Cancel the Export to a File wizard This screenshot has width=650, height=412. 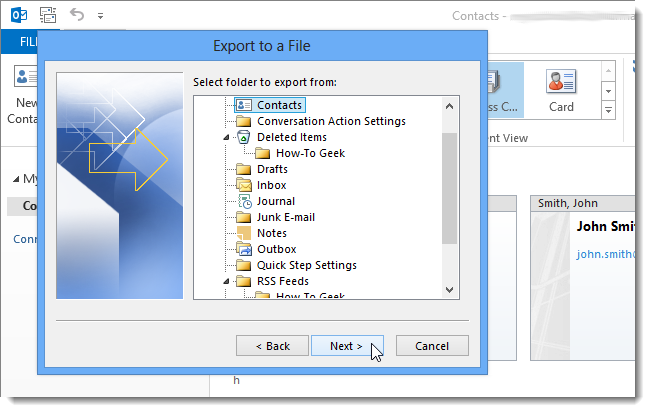tap(432, 346)
